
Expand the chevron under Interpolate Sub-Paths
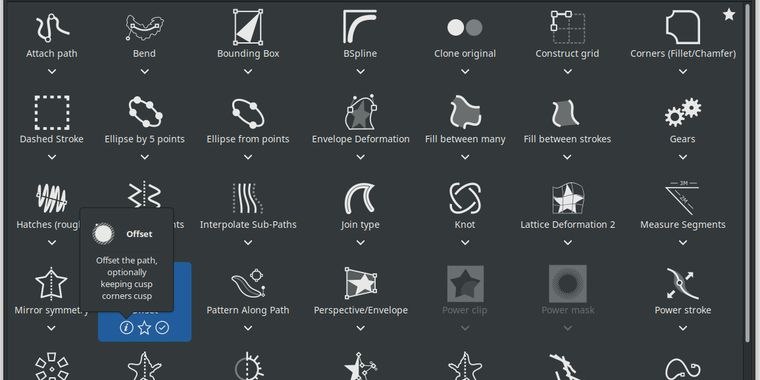click(x=248, y=242)
